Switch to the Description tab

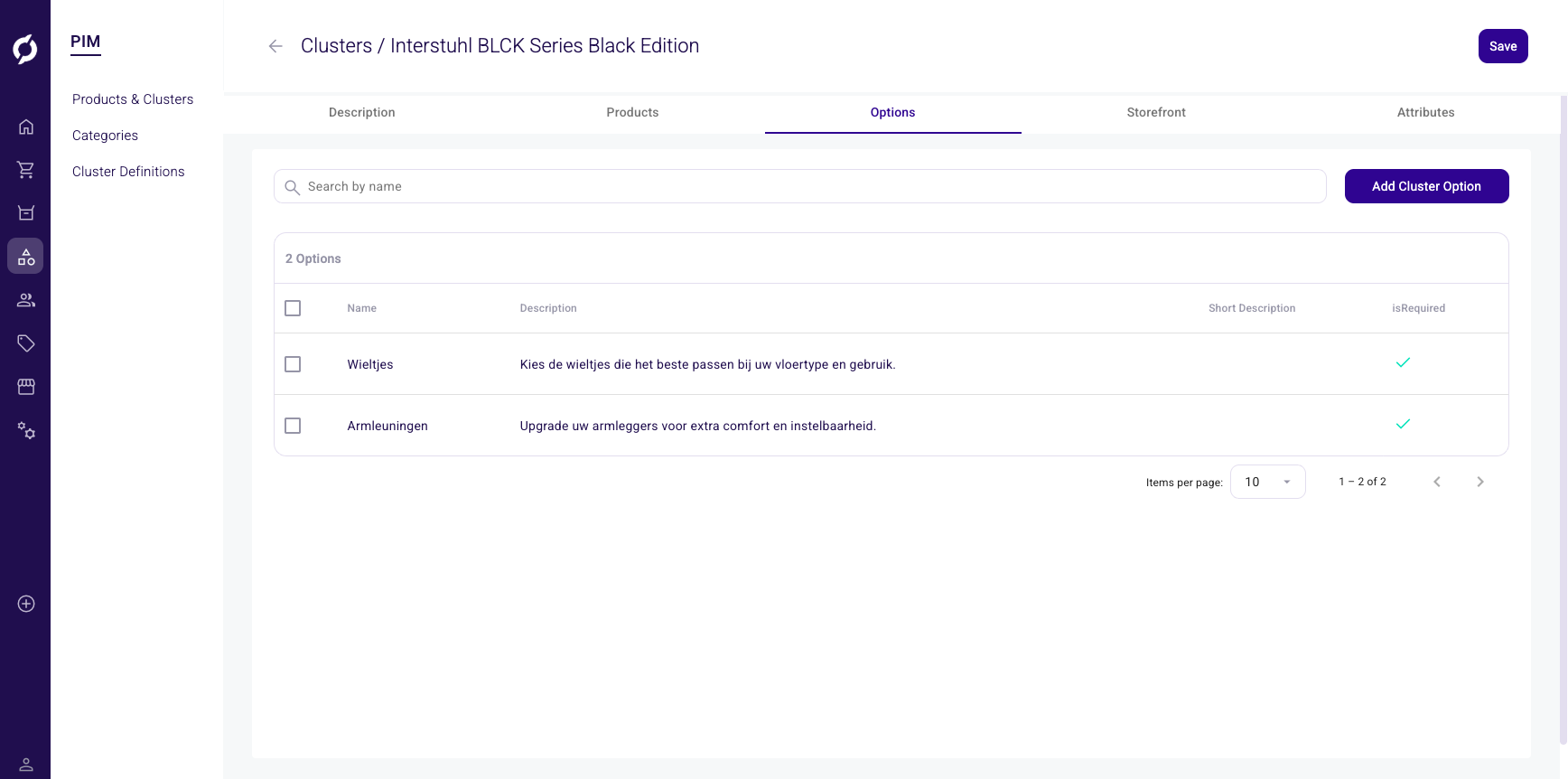[361, 113]
